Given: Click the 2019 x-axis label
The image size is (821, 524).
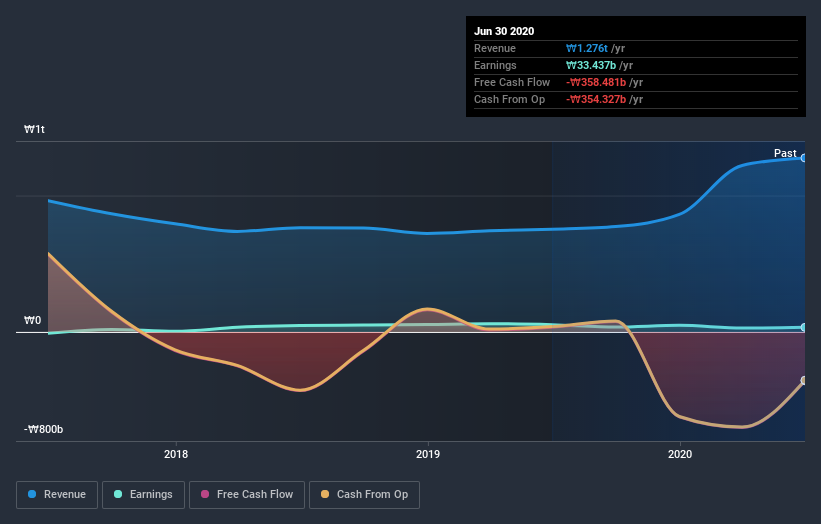Looking at the screenshot, I should click(428, 454).
